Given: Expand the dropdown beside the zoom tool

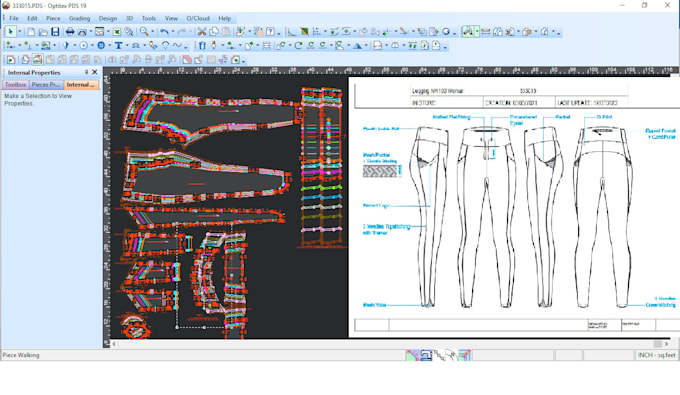Looking at the screenshot, I should coord(153,32).
